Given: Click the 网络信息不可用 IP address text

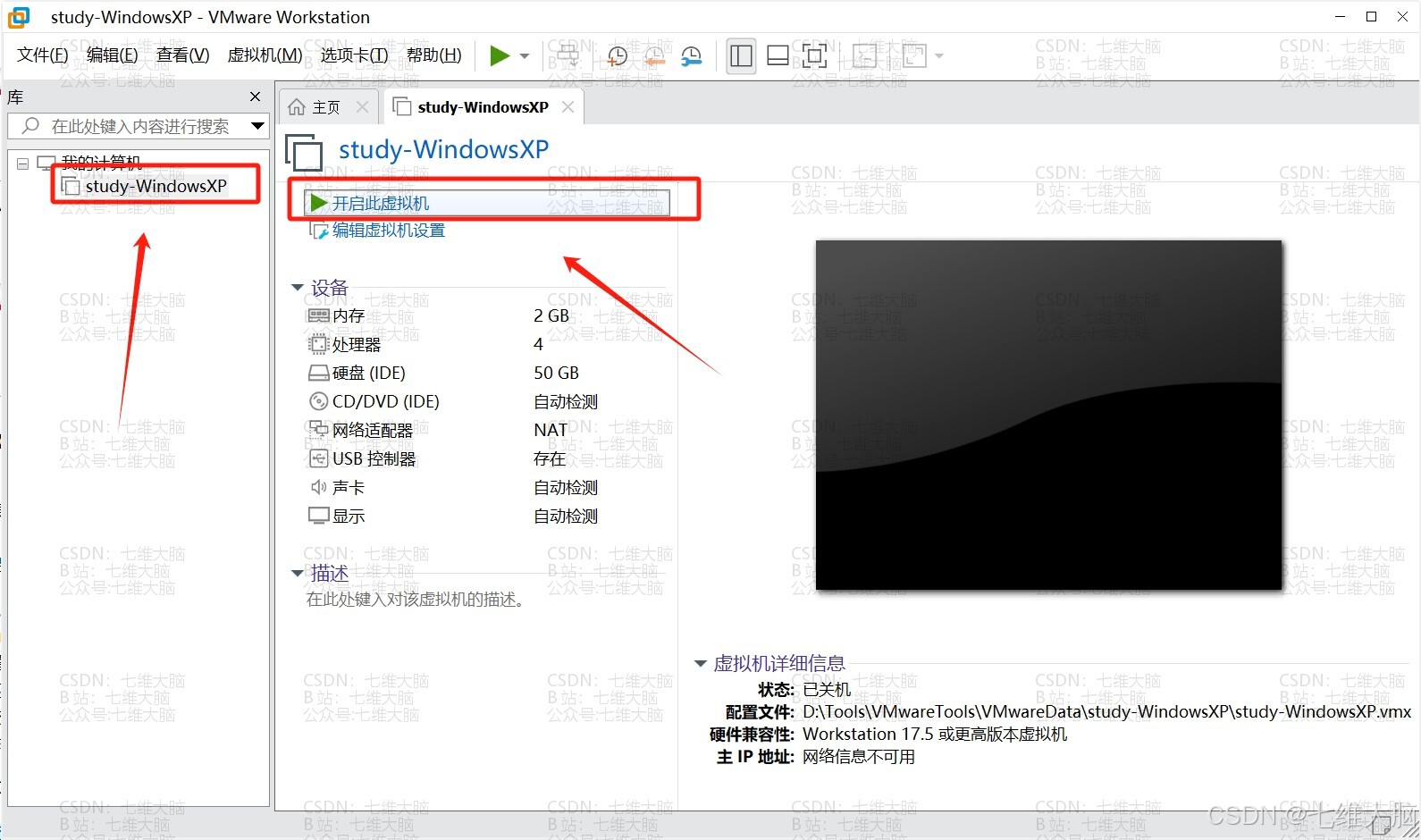Looking at the screenshot, I should (x=859, y=757).
